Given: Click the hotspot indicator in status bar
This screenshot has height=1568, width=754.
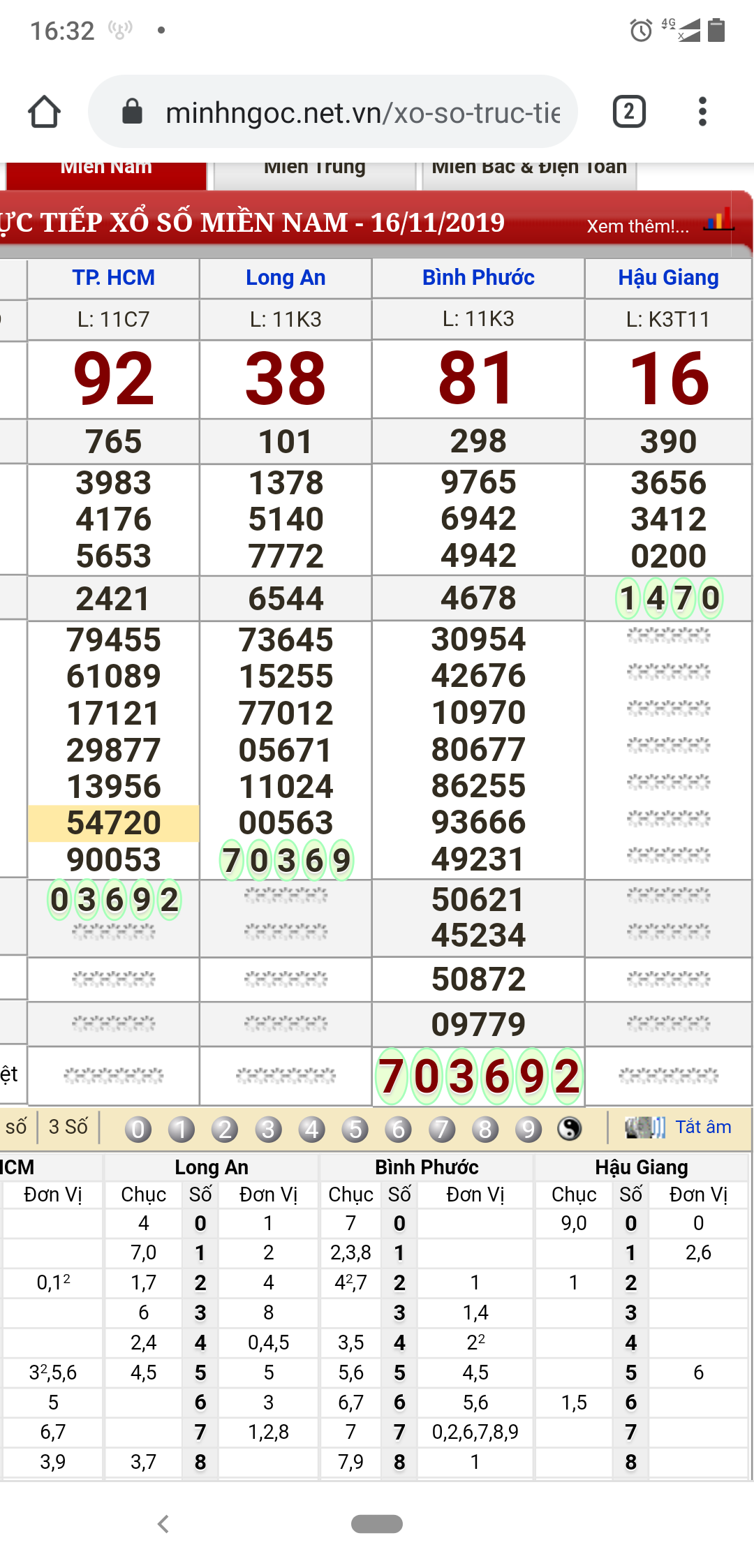Looking at the screenshot, I should point(120,30).
